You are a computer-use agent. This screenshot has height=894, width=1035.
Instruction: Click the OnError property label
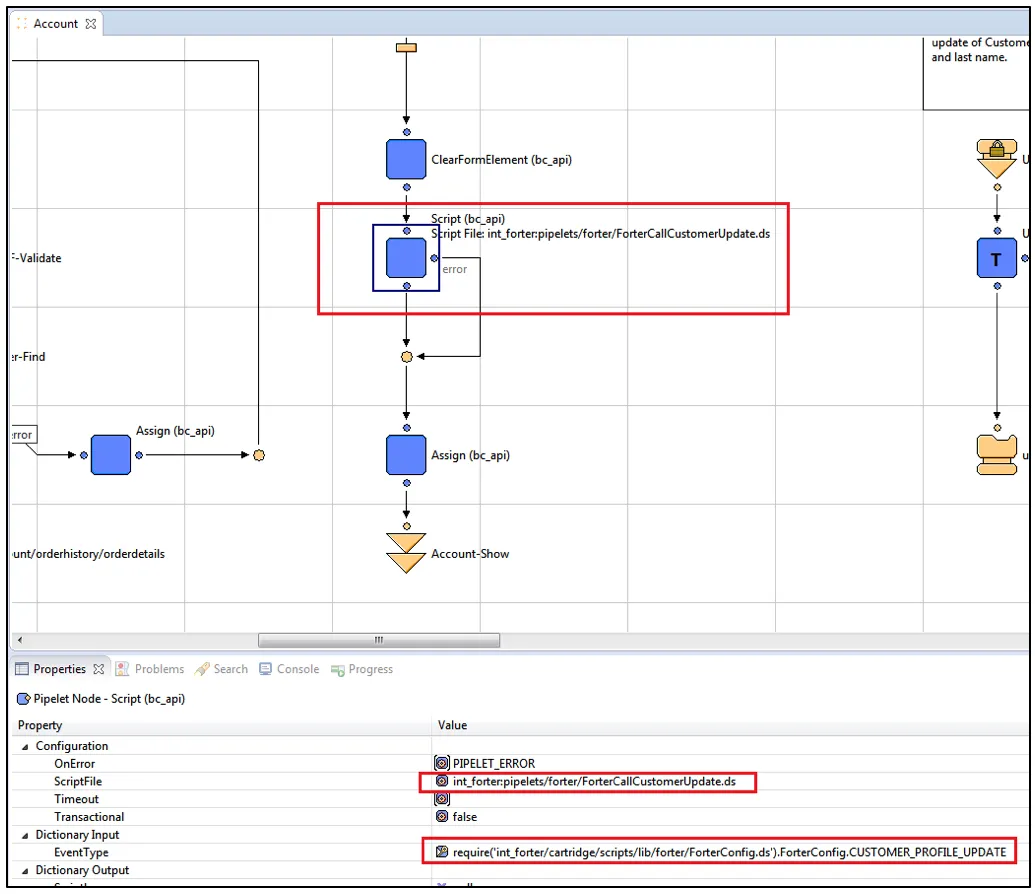click(x=75, y=763)
